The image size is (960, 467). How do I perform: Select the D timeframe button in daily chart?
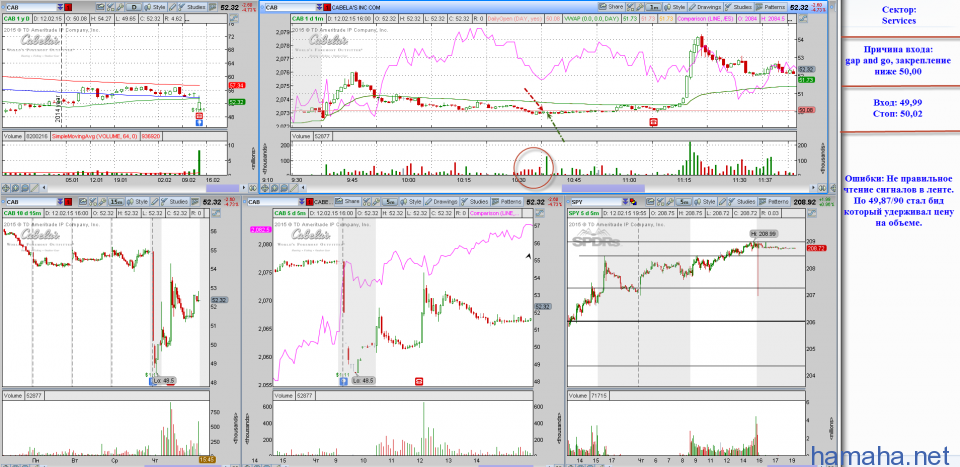136,7
